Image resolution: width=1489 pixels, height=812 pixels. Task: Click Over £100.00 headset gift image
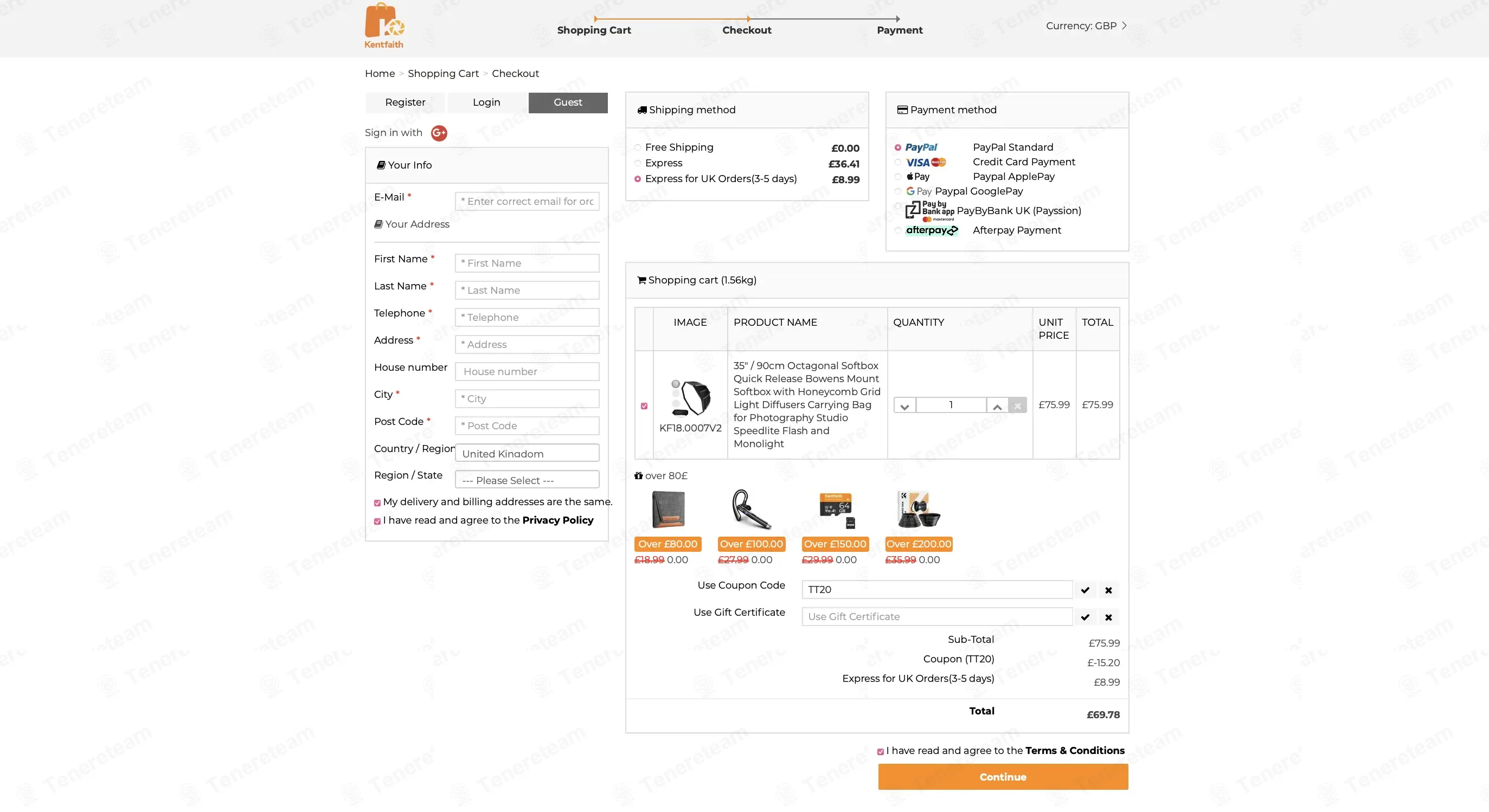(x=751, y=509)
